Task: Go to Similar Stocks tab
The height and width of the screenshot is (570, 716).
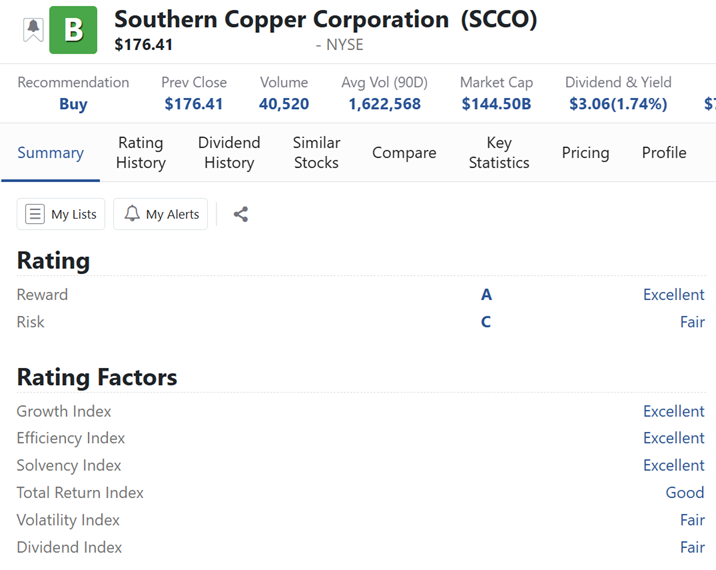Action: pyautogui.click(x=316, y=153)
